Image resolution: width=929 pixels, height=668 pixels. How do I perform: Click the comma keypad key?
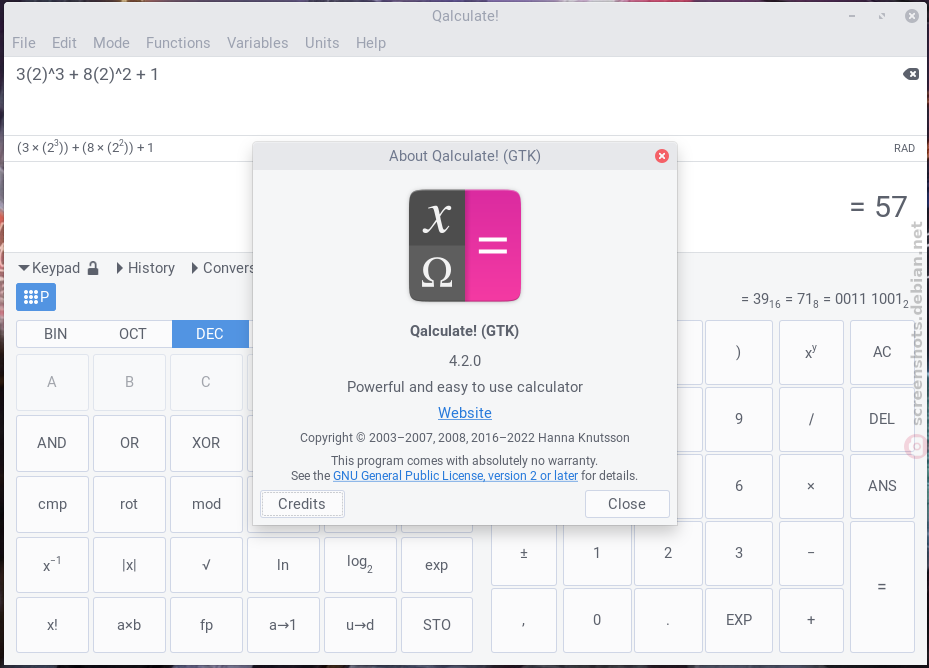pyautogui.click(x=524, y=620)
